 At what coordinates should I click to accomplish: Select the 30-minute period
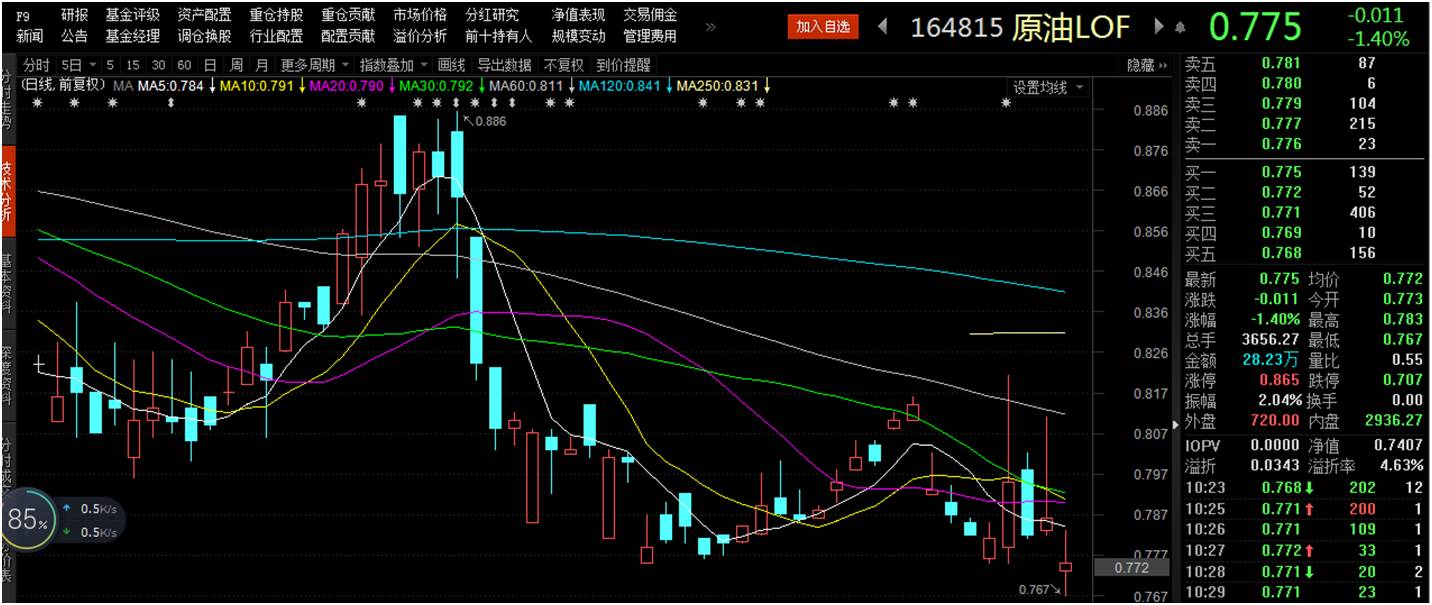click(159, 65)
